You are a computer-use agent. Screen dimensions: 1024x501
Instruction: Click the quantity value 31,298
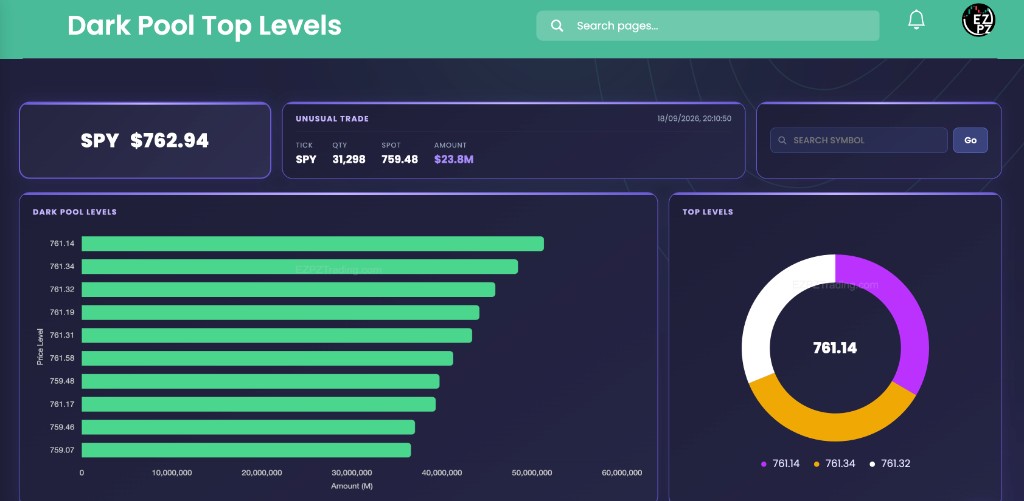point(349,159)
